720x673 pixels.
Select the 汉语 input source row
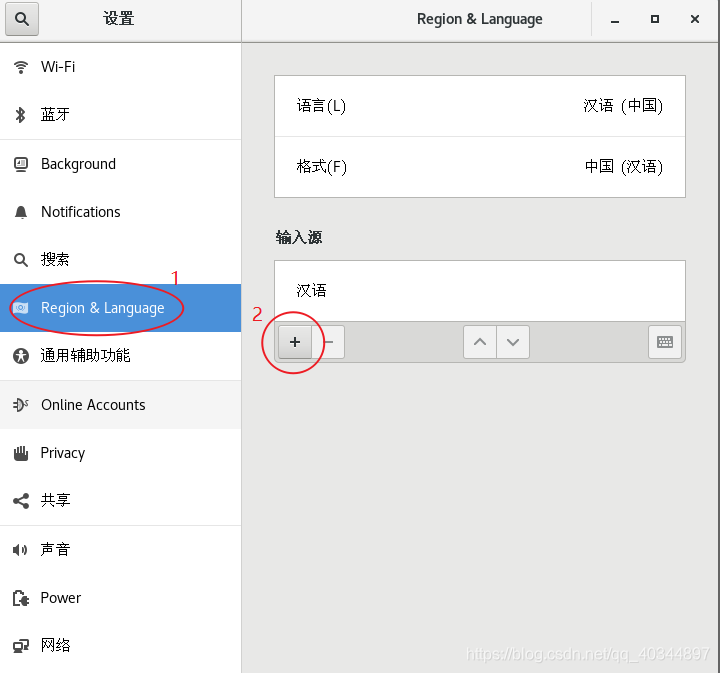tap(480, 291)
